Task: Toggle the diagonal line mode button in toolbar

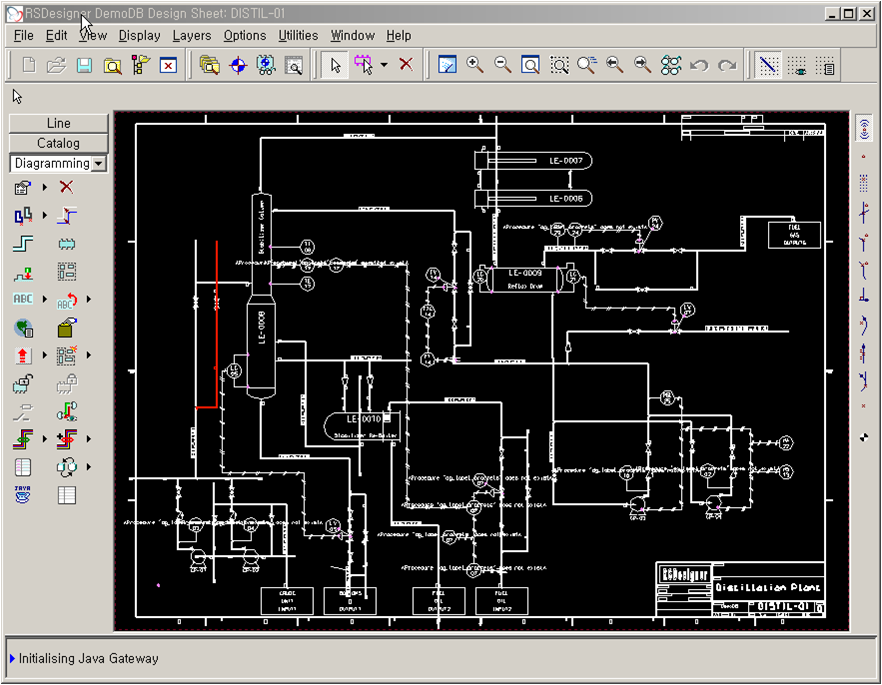Action: tap(768, 65)
